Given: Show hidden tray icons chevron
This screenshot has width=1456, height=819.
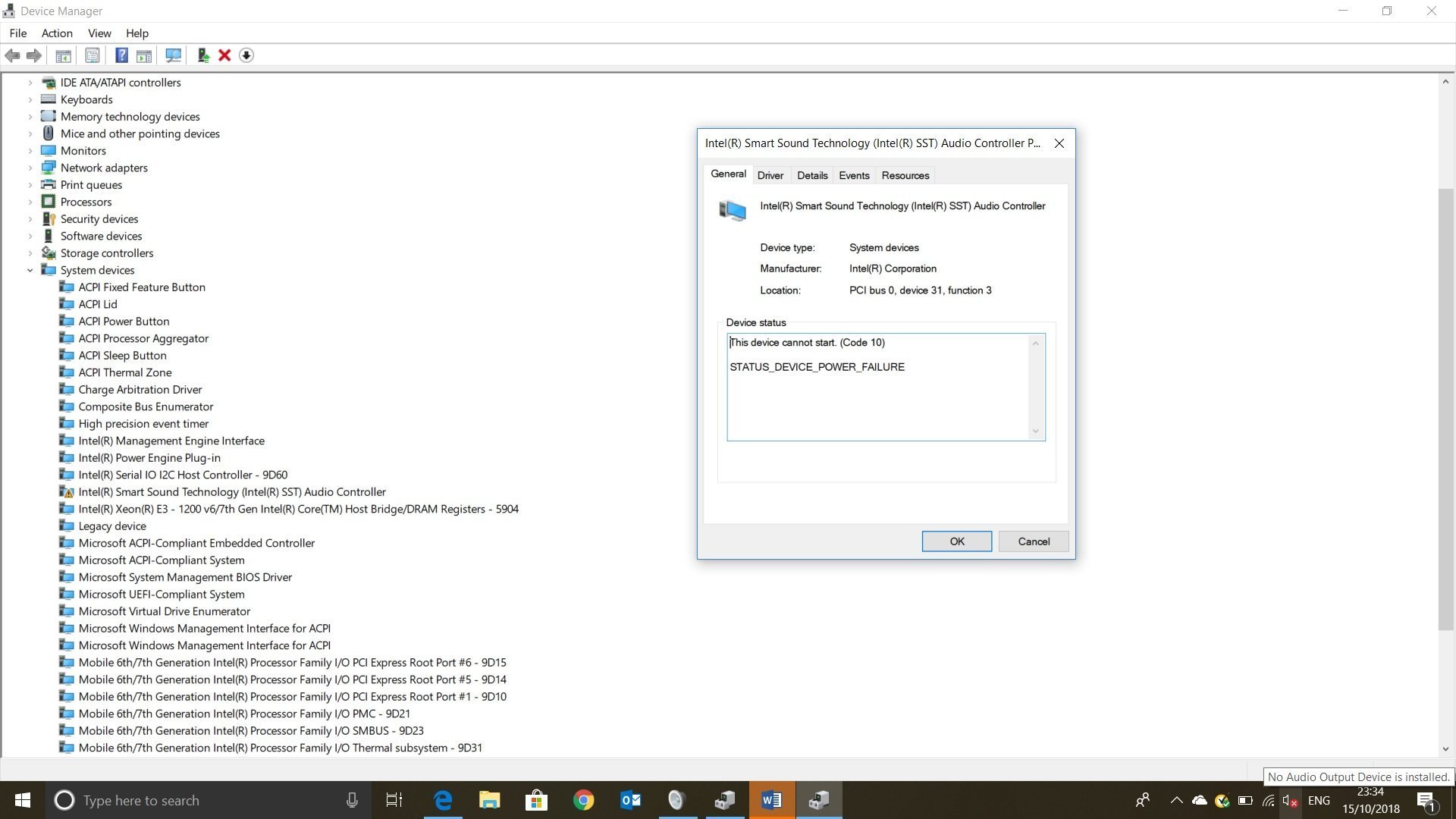Looking at the screenshot, I should point(1176,800).
